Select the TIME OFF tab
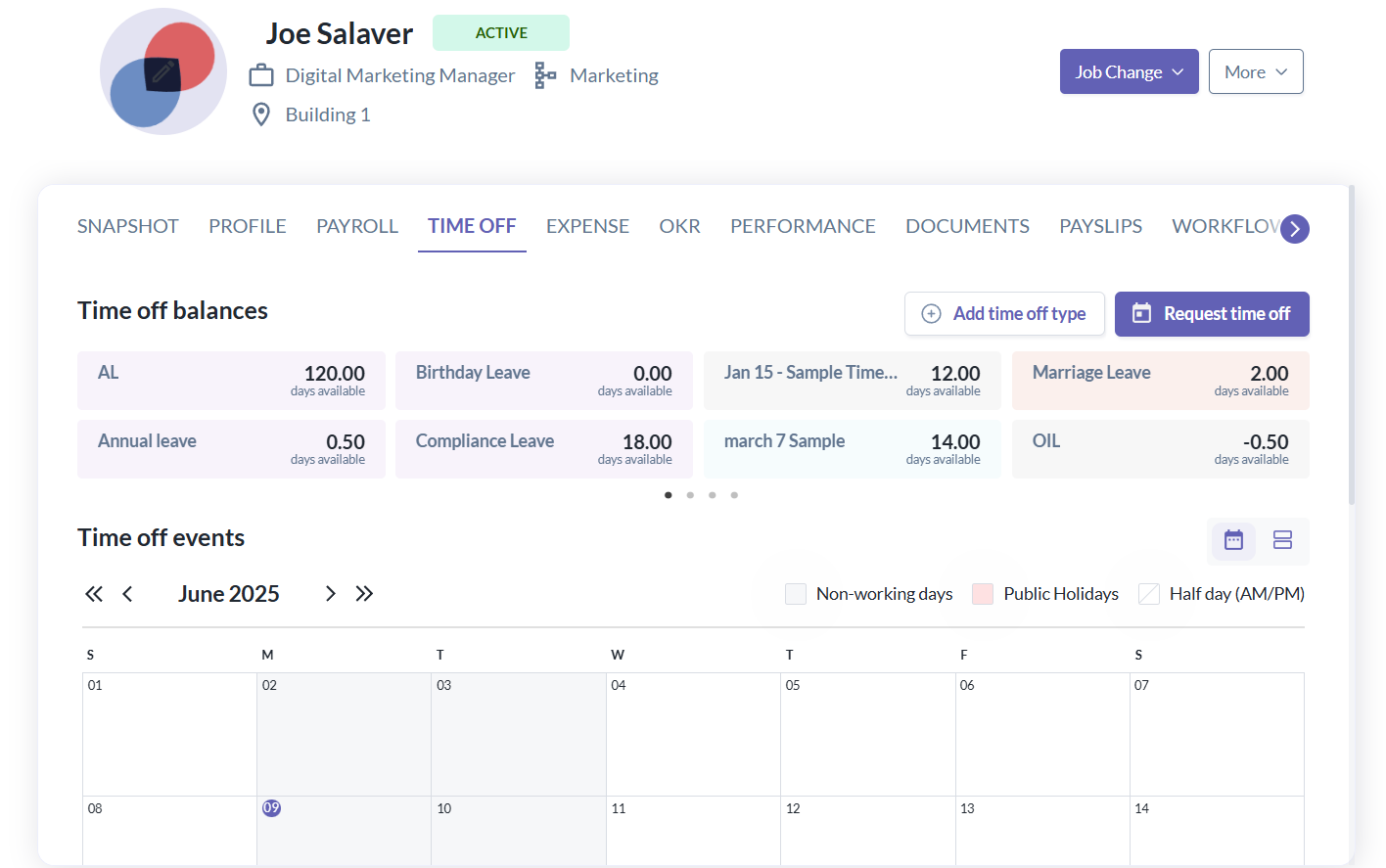The height and width of the screenshot is (868, 1386). click(x=472, y=226)
